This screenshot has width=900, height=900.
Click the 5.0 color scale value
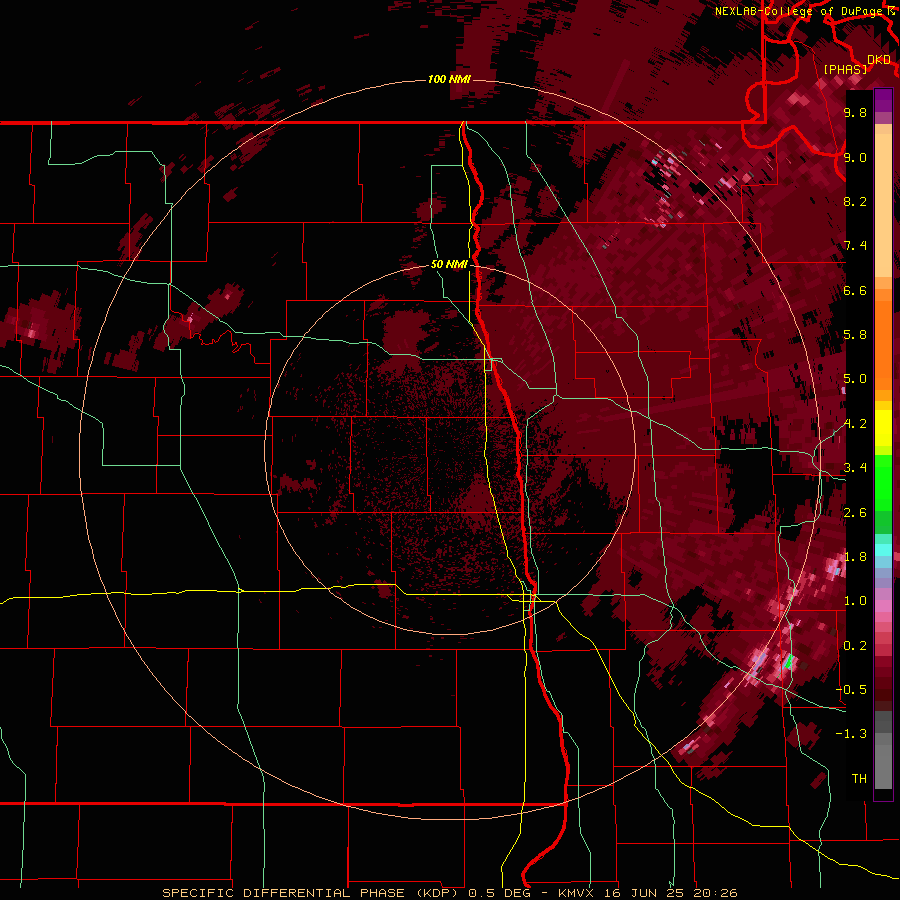pyautogui.click(x=855, y=379)
